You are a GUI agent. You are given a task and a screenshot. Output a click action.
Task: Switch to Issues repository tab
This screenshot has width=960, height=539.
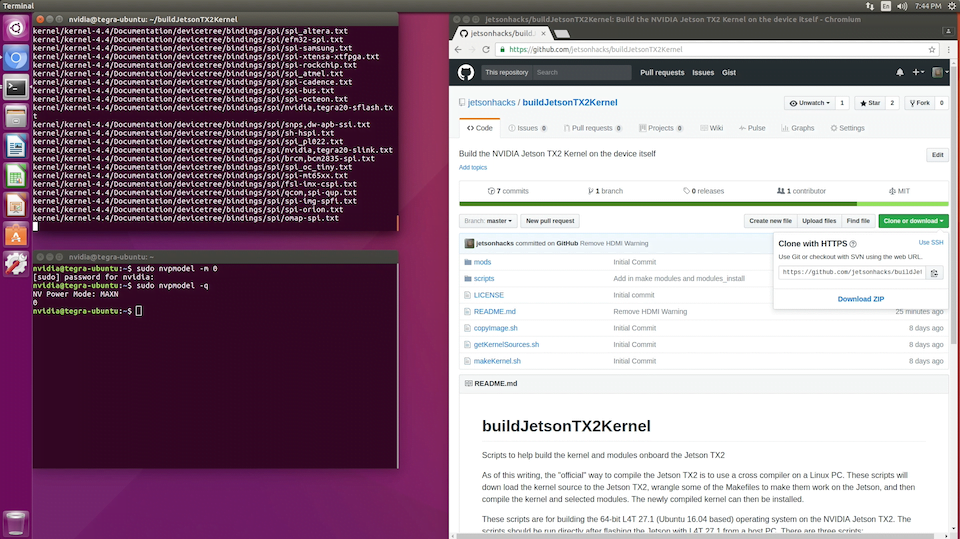point(527,129)
